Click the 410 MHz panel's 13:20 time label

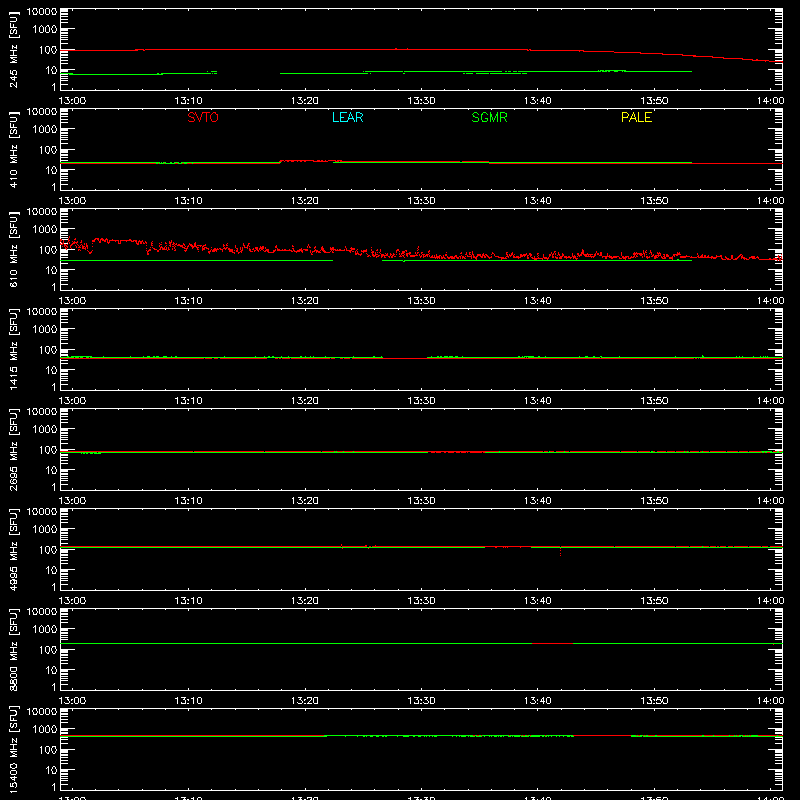point(305,201)
